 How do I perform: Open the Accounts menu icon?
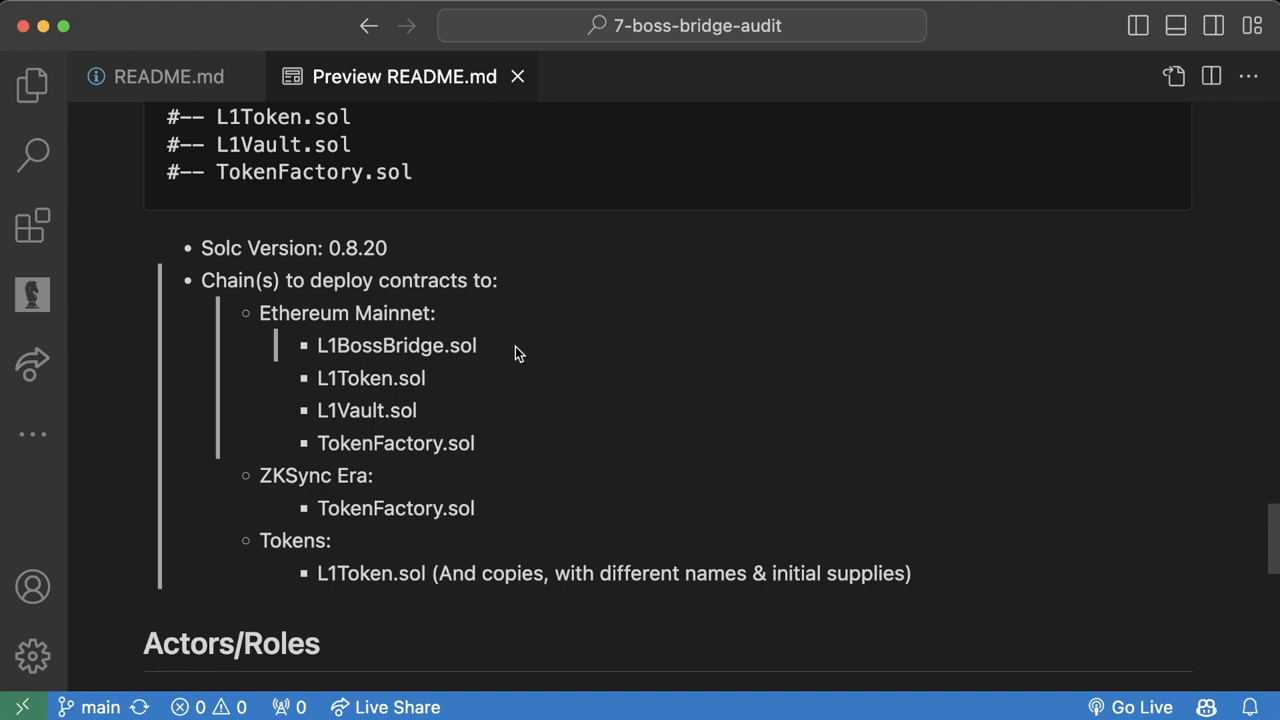point(32,587)
